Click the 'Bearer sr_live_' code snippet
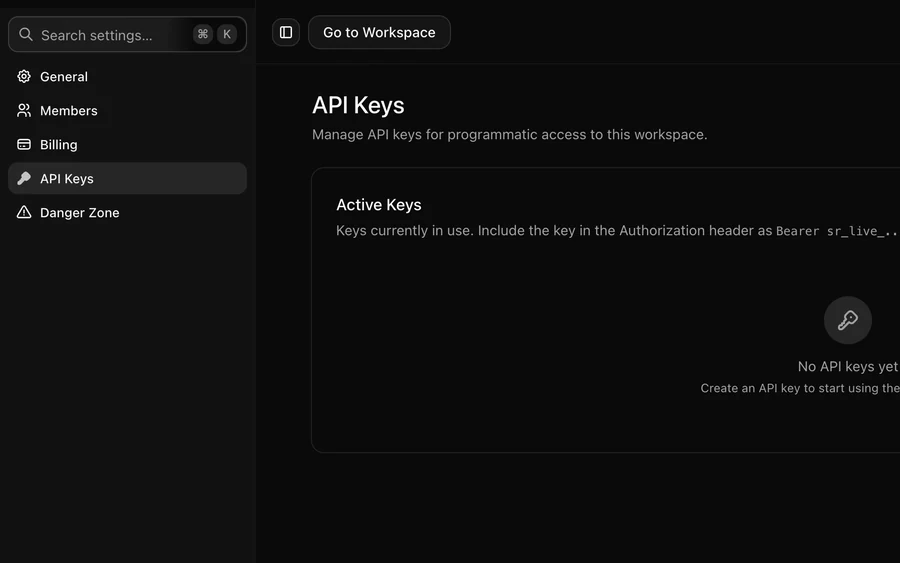This screenshot has height=563, width=900. coord(837,231)
